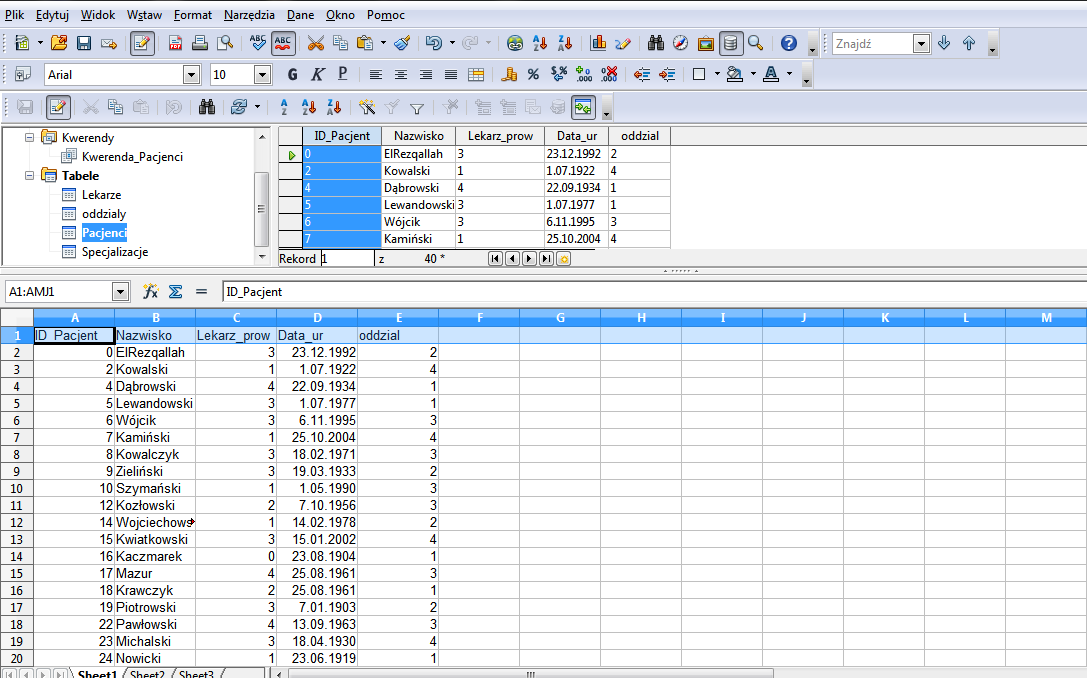1087x678 pixels.
Task: Open the Edytuj menu
Action: click(52, 15)
